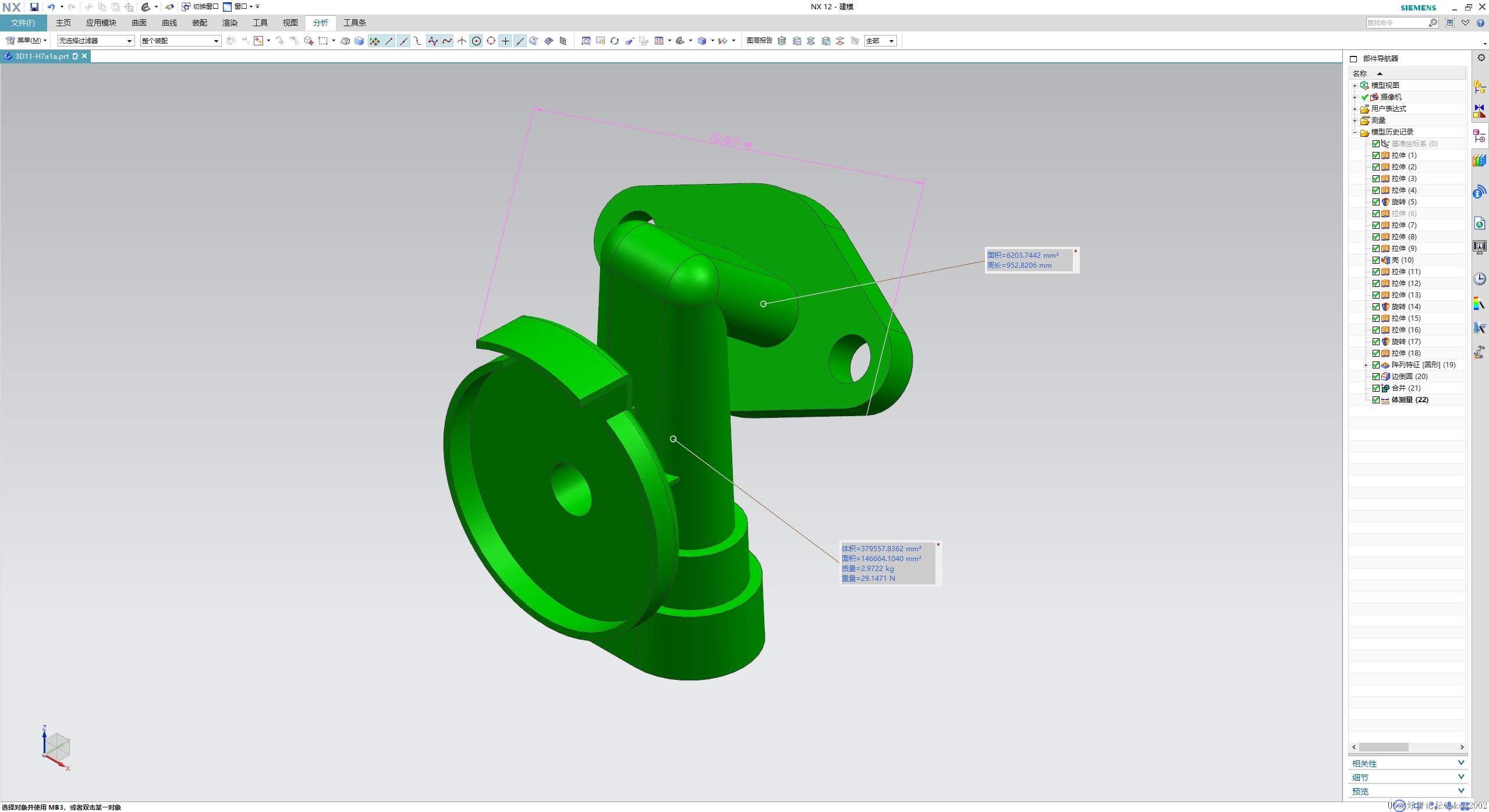Screen dimensions: 1489x812
Task: Close the 3D11-H7a1a.prt document tab
Action: pyautogui.click(x=84, y=56)
